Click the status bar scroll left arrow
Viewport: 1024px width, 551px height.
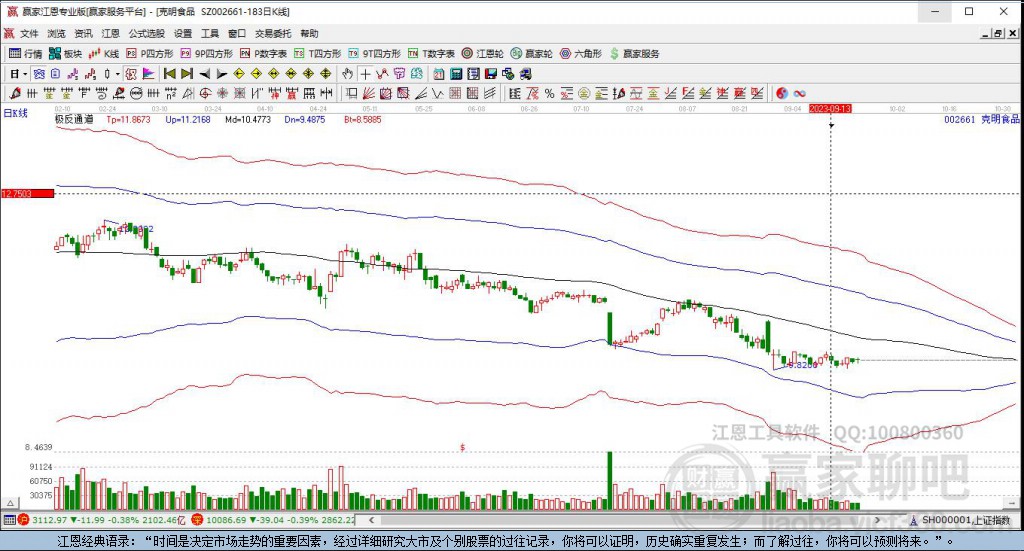[371, 520]
